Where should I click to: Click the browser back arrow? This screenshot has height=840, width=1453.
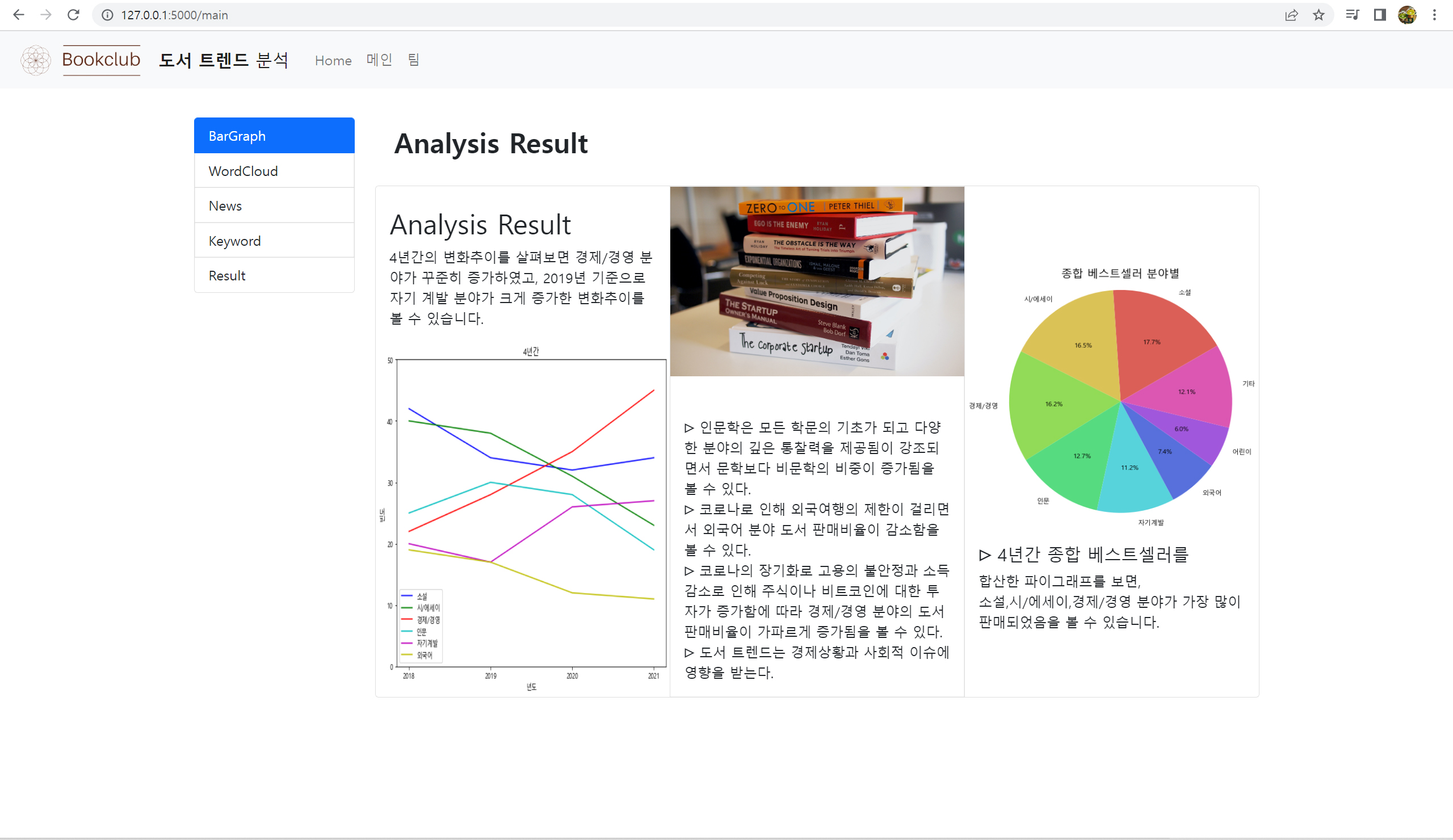pos(19,15)
